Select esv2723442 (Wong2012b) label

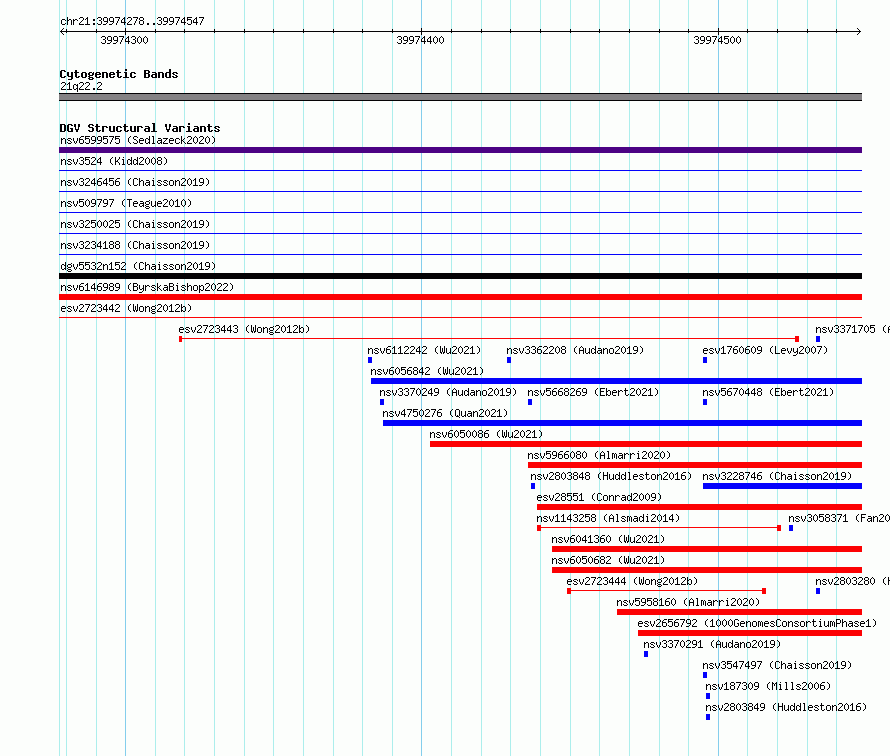pos(126,308)
